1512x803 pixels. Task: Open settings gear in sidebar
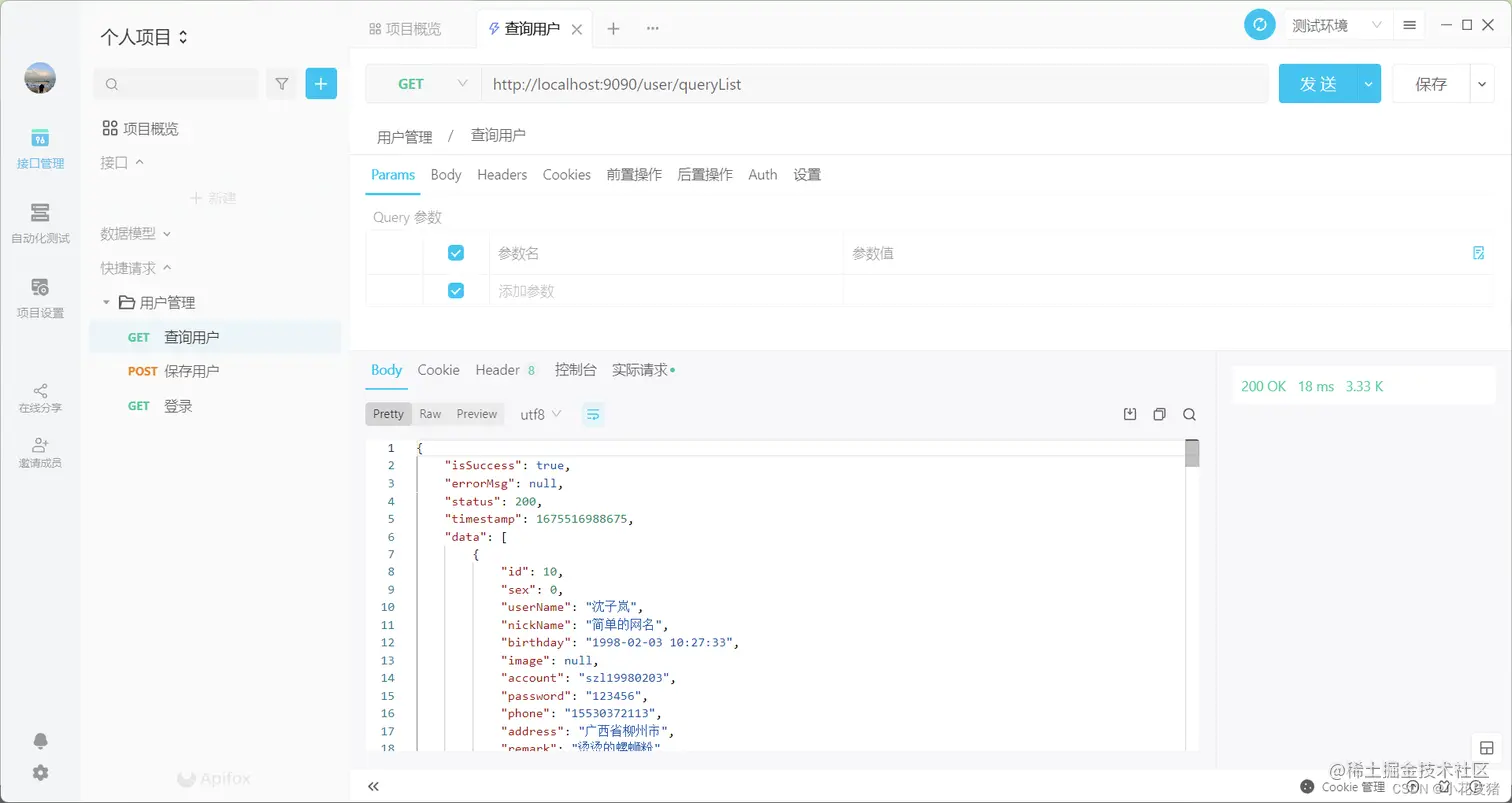40,773
